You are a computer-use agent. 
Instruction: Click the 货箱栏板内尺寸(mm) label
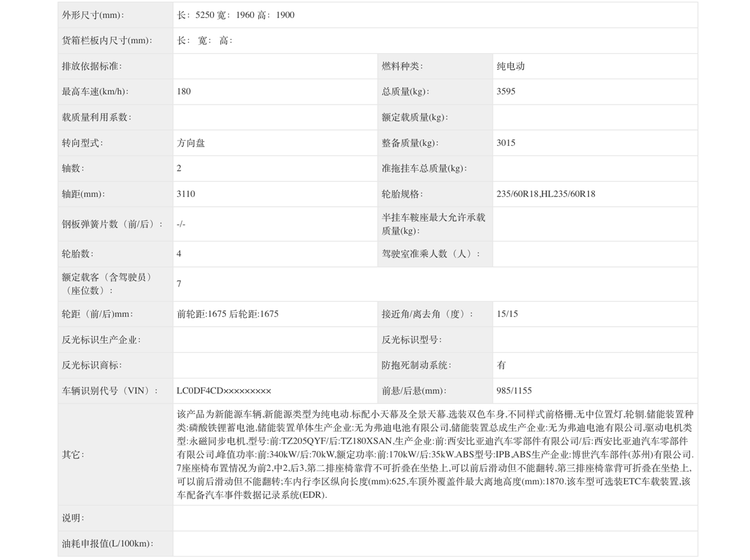pos(107,40)
